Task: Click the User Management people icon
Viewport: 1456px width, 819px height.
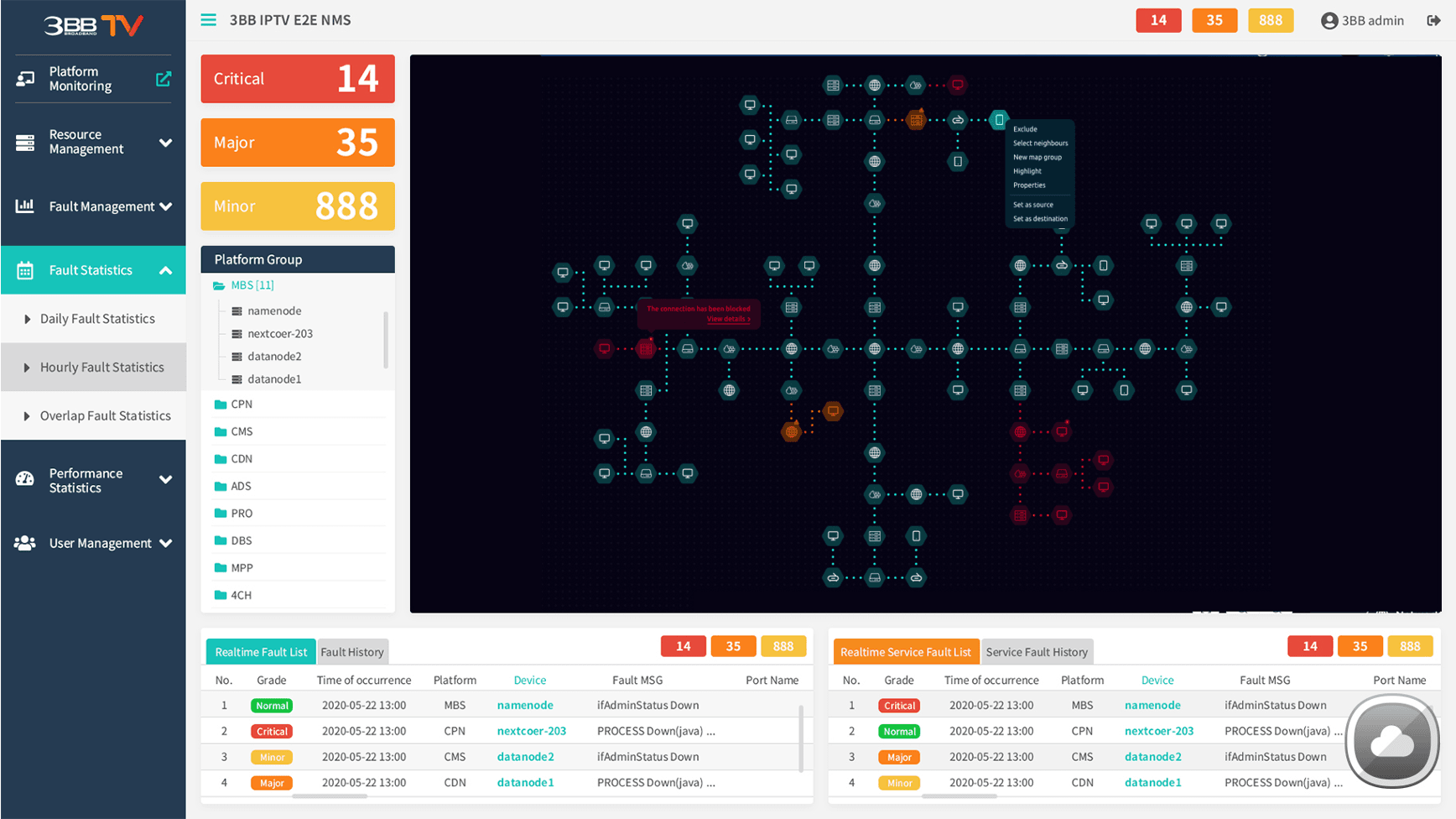Action: coord(25,543)
